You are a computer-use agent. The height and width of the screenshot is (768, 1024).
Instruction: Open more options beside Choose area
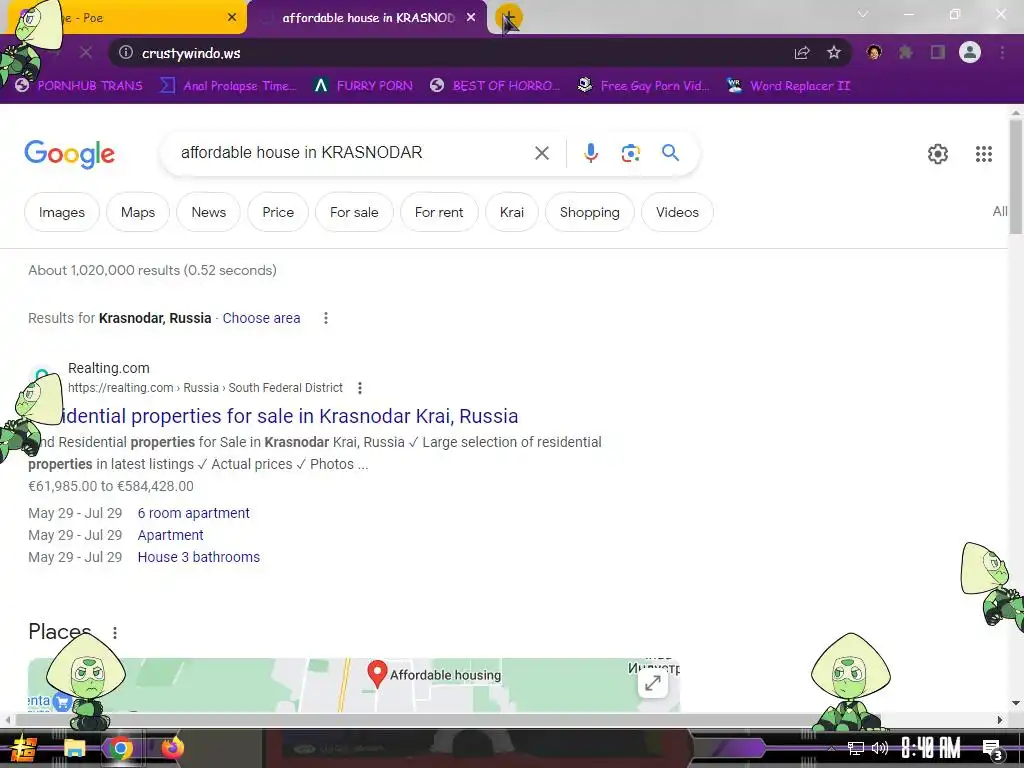(x=325, y=318)
